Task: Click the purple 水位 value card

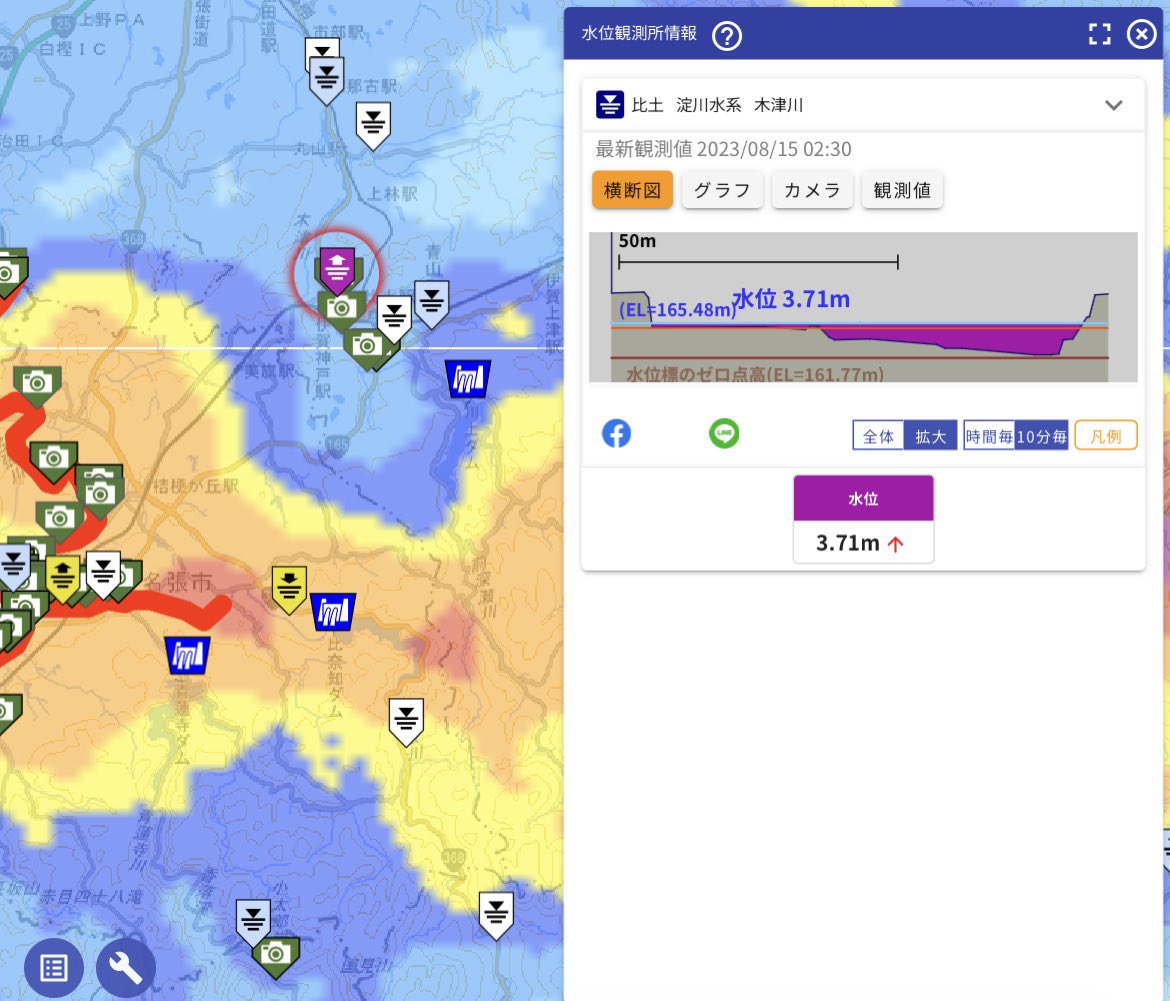Action: [x=863, y=519]
